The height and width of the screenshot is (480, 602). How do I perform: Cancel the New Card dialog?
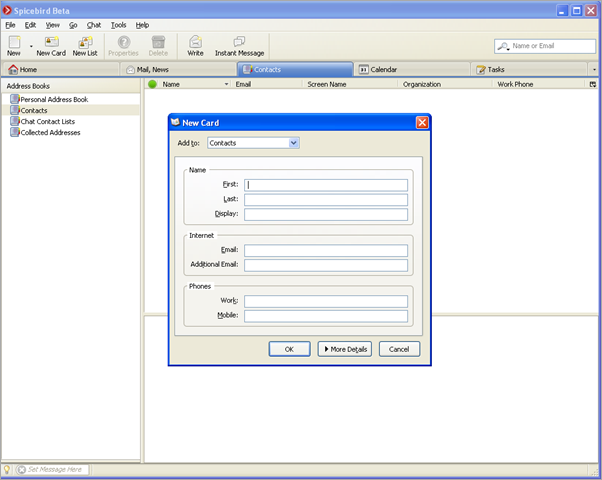[x=399, y=349]
